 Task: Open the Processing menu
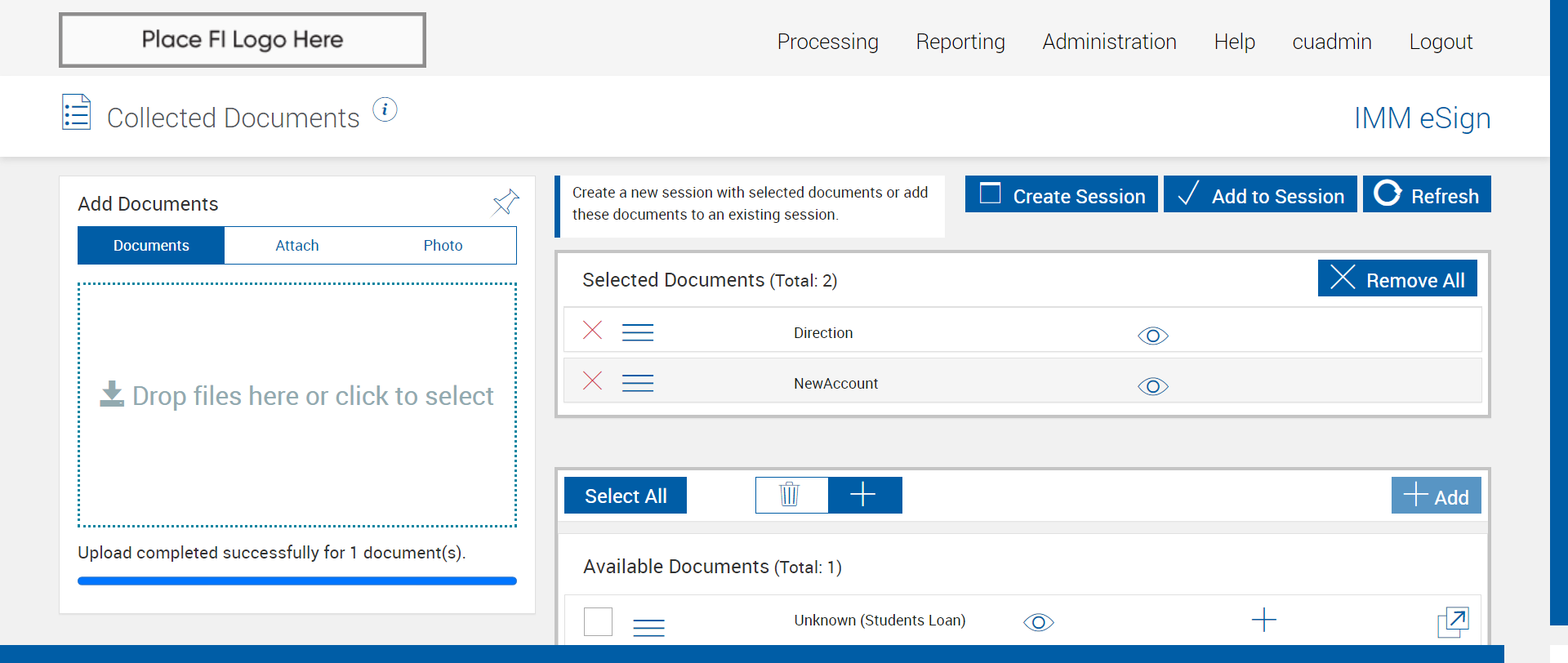pos(827,42)
